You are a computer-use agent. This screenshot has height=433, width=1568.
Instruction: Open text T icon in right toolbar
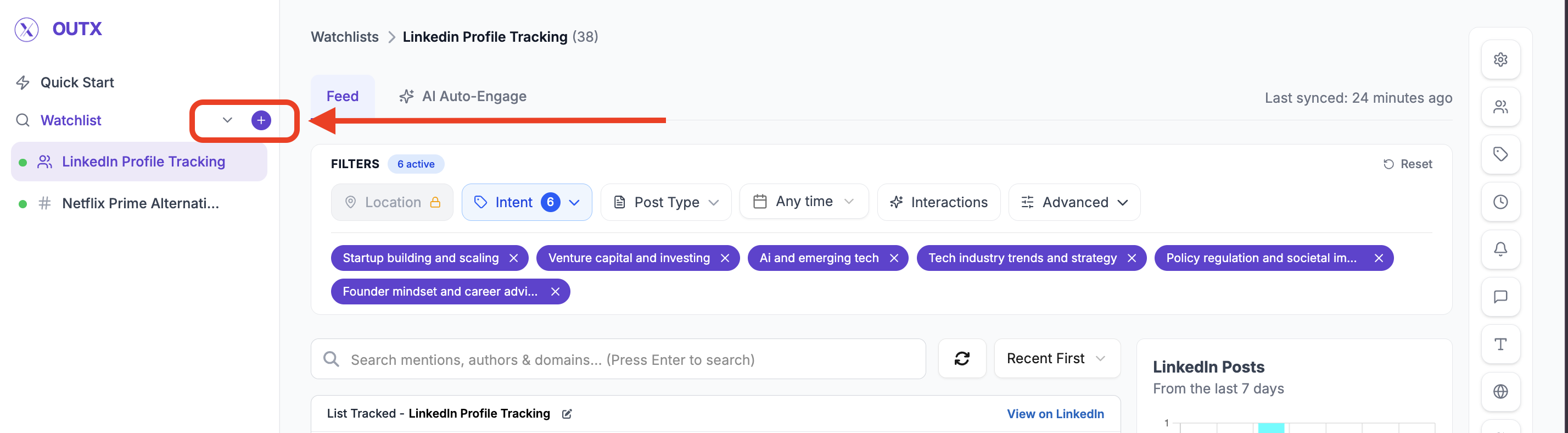tap(1500, 345)
